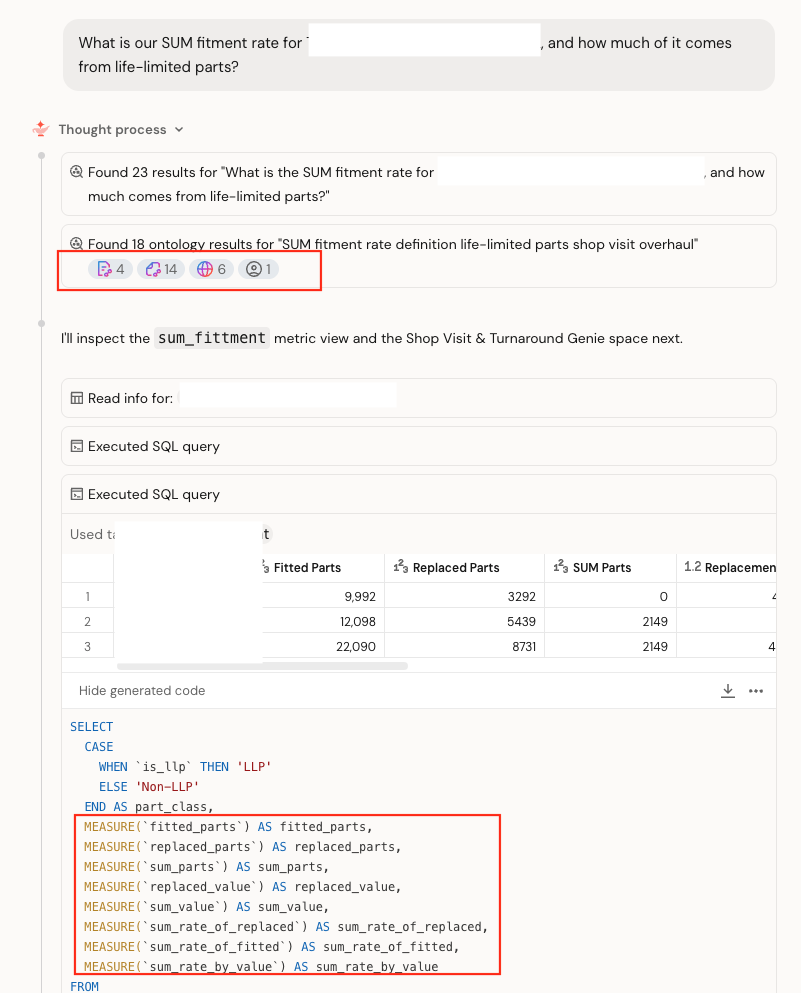Open the 'Read info for' step
The width and height of the screenshot is (801, 993).
pyautogui.click(x=419, y=398)
